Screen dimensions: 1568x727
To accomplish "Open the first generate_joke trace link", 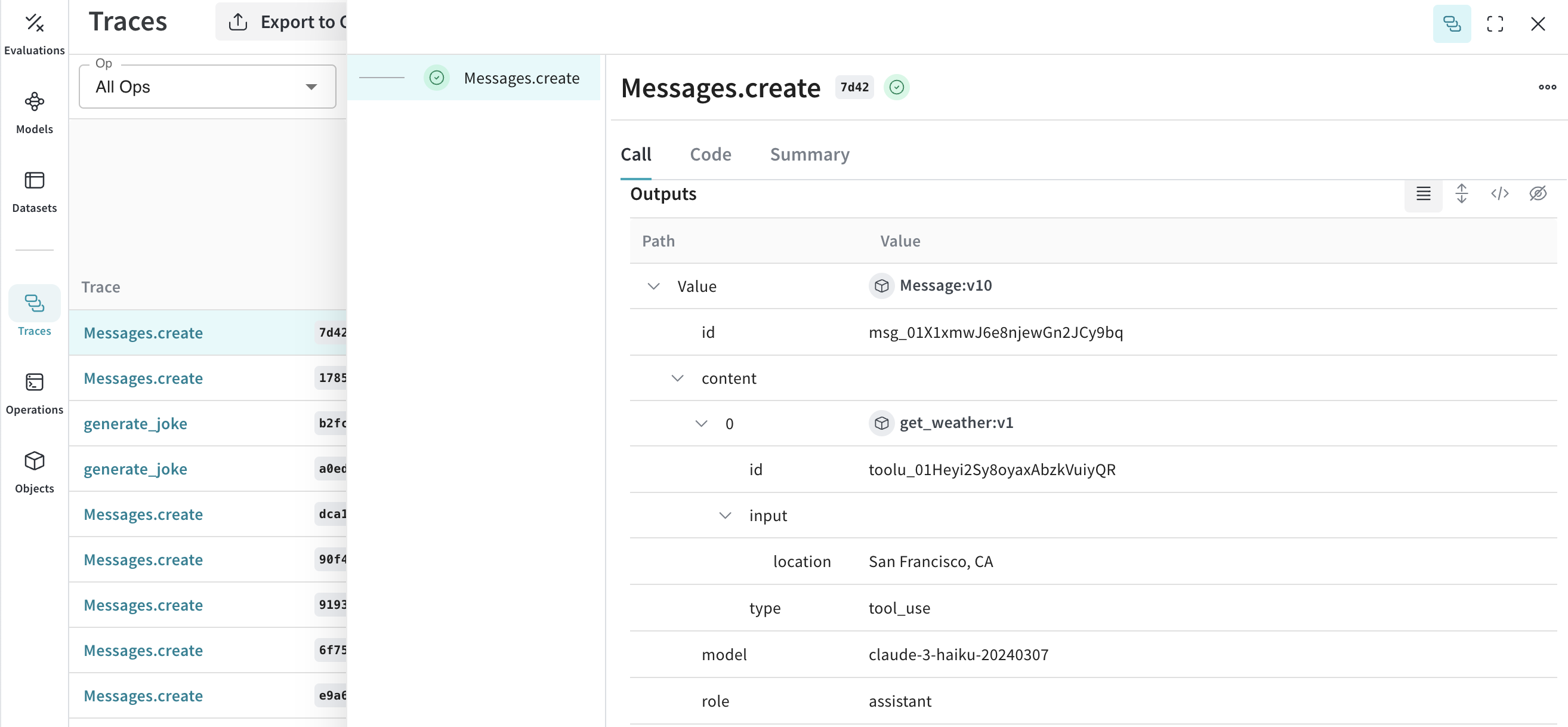I will click(x=135, y=424).
